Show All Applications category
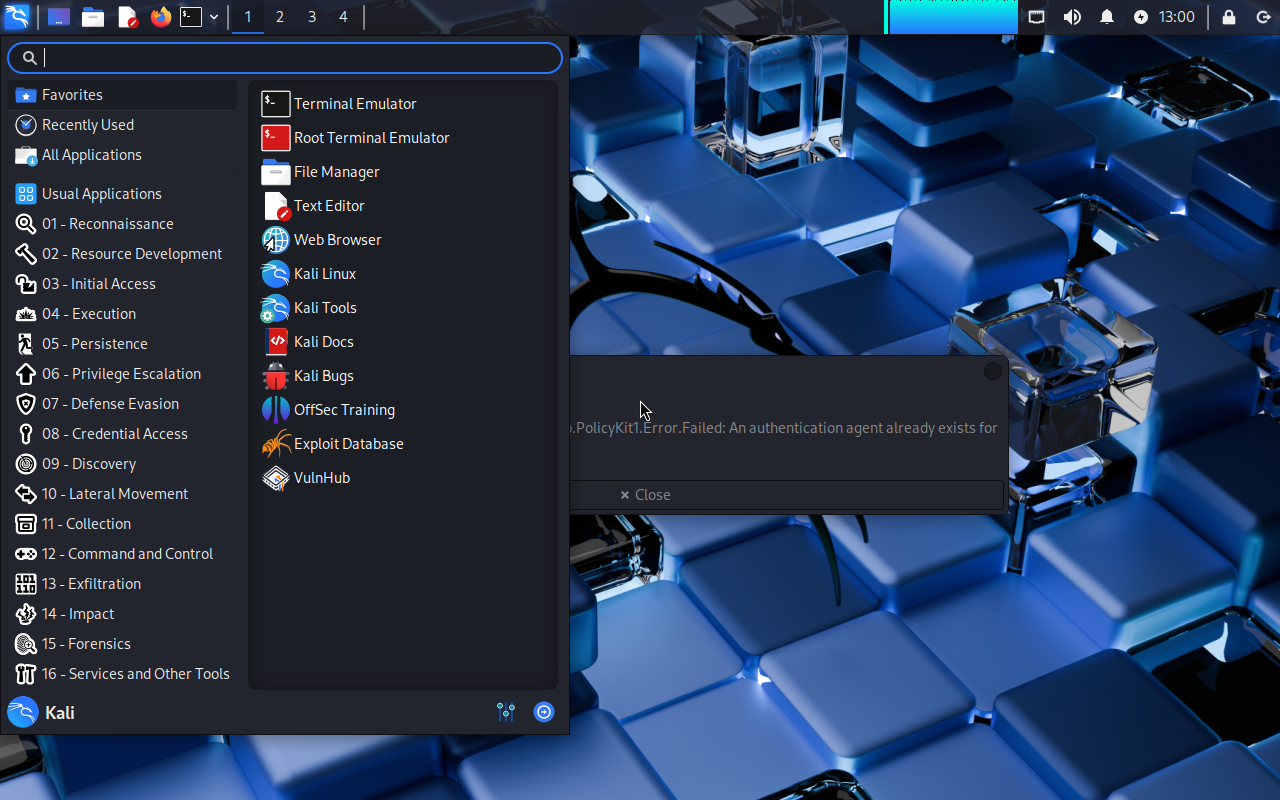Screen dimensions: 1280x800 tap(122, 155)
